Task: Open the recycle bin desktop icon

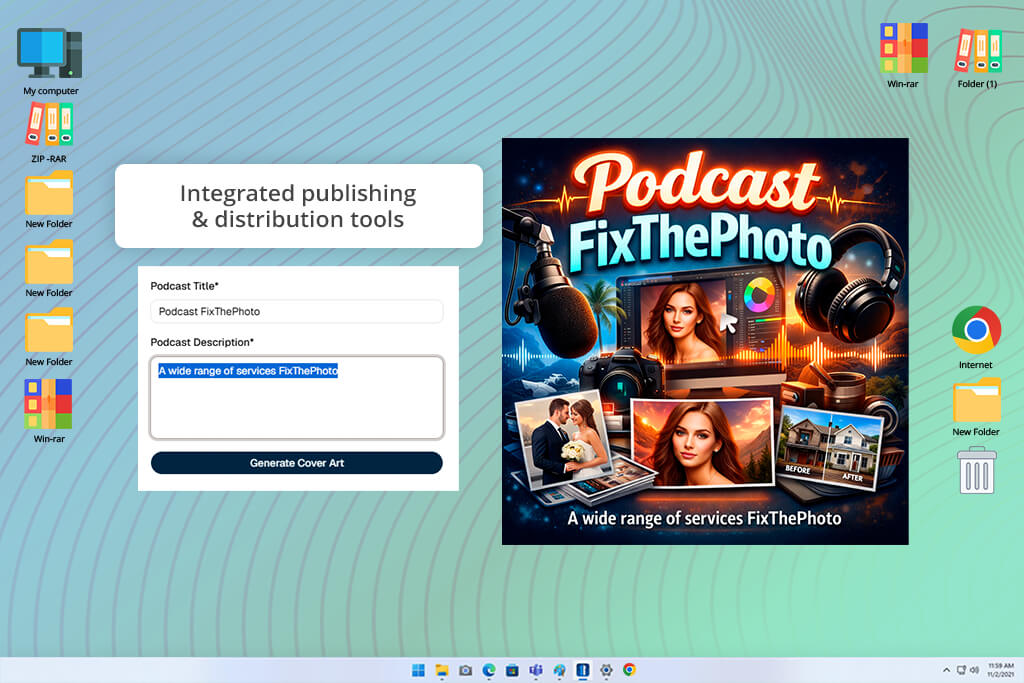Action: [976, 469]
